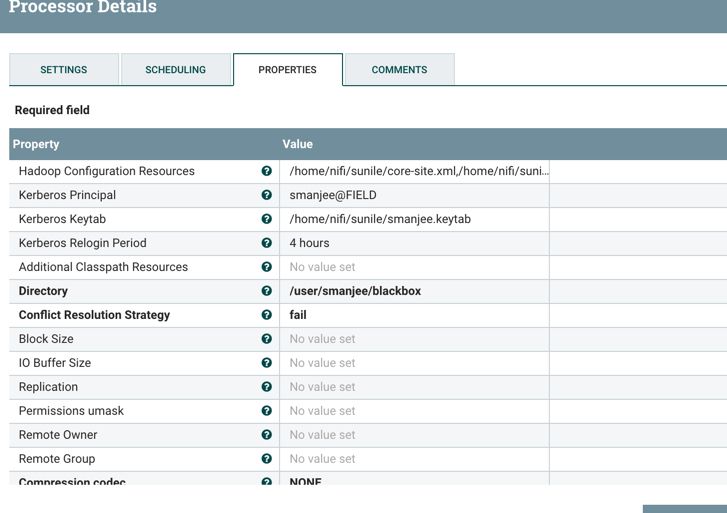
Task: Edit Conflict Resolution Strategy value fail
Action: point(412,315)
